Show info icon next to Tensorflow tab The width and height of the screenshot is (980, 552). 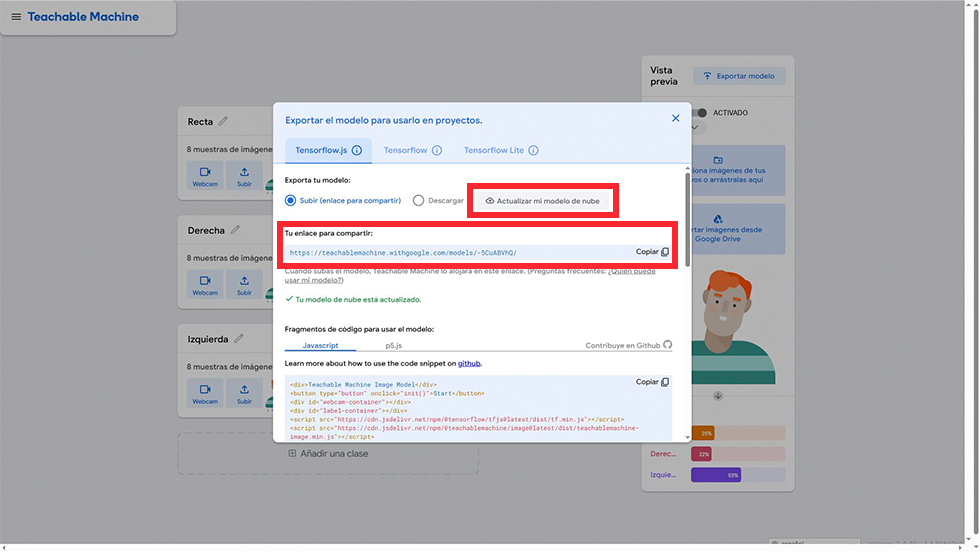(437, 150)
